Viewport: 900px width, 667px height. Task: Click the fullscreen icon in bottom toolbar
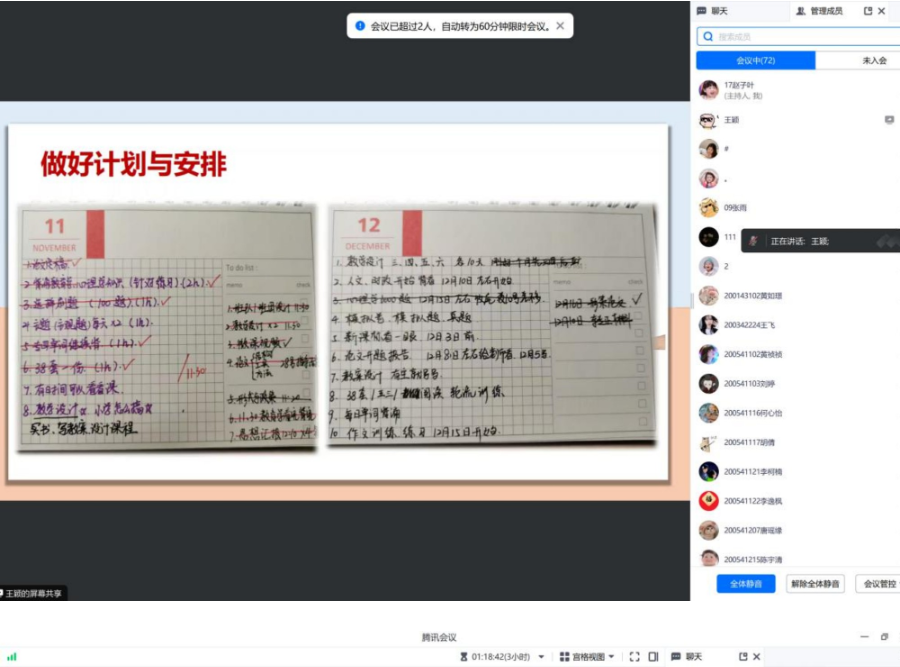click(634, 657)
